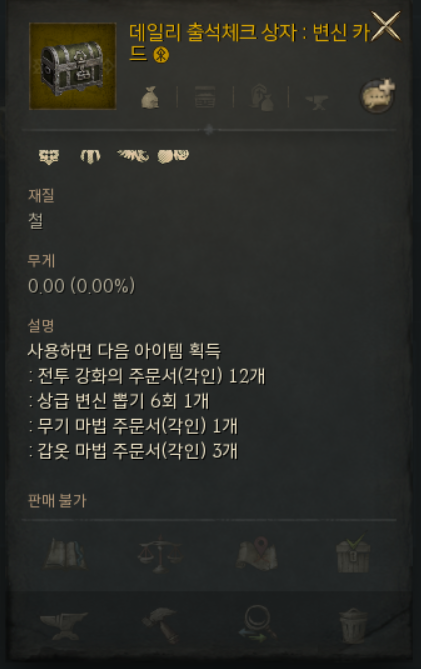Close the item tooltip with the X
This screenshot has width=421, height=669.
[x=386, y=26]
